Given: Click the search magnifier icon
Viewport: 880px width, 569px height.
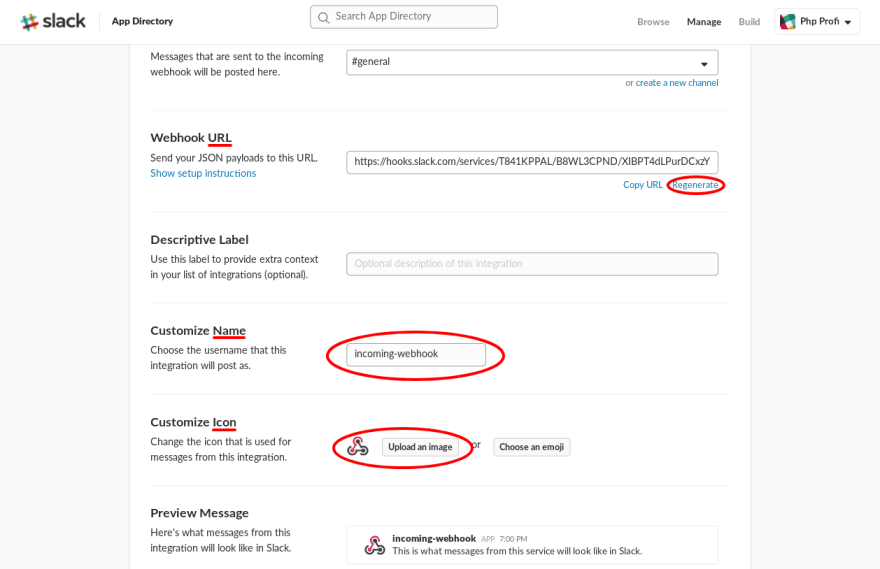Looking at the screenshot, I should (x=324, y=17).
